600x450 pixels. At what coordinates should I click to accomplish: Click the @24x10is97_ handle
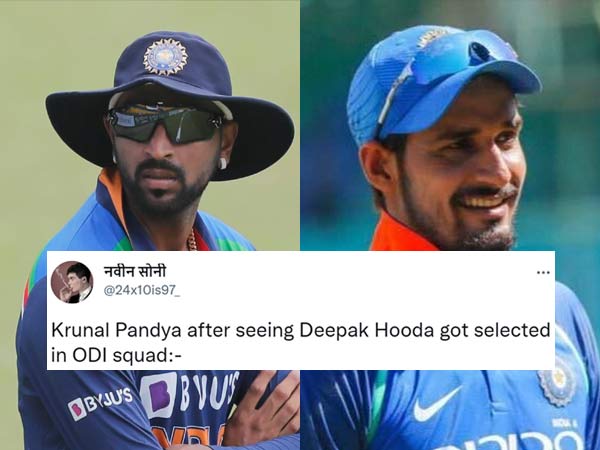click(142, 291)
